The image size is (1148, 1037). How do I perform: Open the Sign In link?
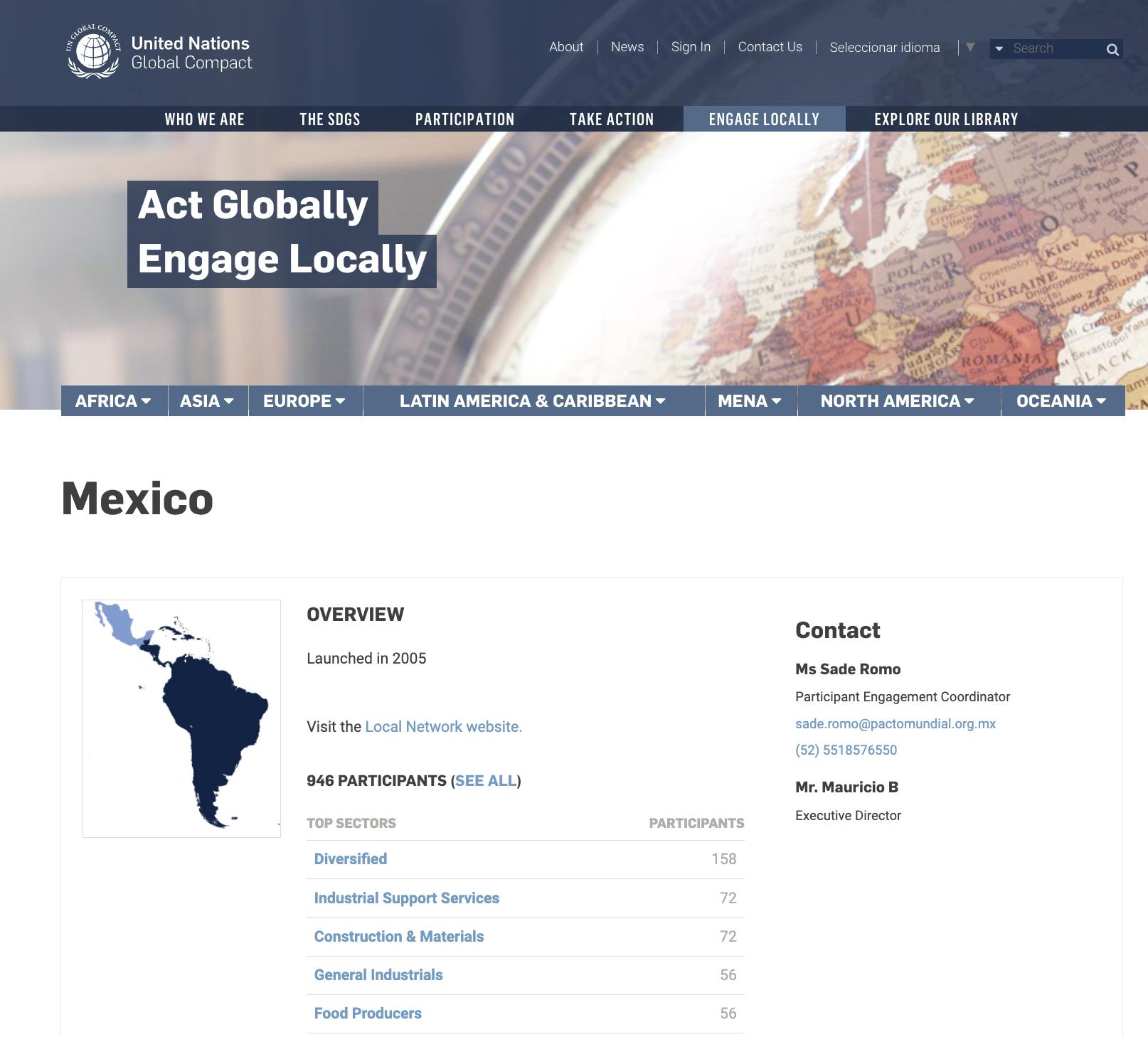pyautogui.click(x=691, y=47)
